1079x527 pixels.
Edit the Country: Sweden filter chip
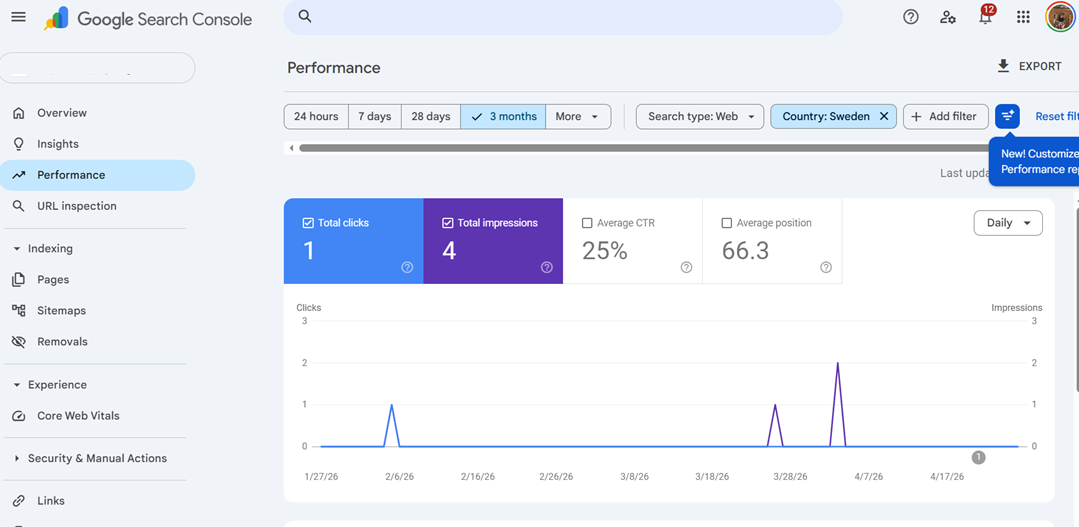coord(826,116)
